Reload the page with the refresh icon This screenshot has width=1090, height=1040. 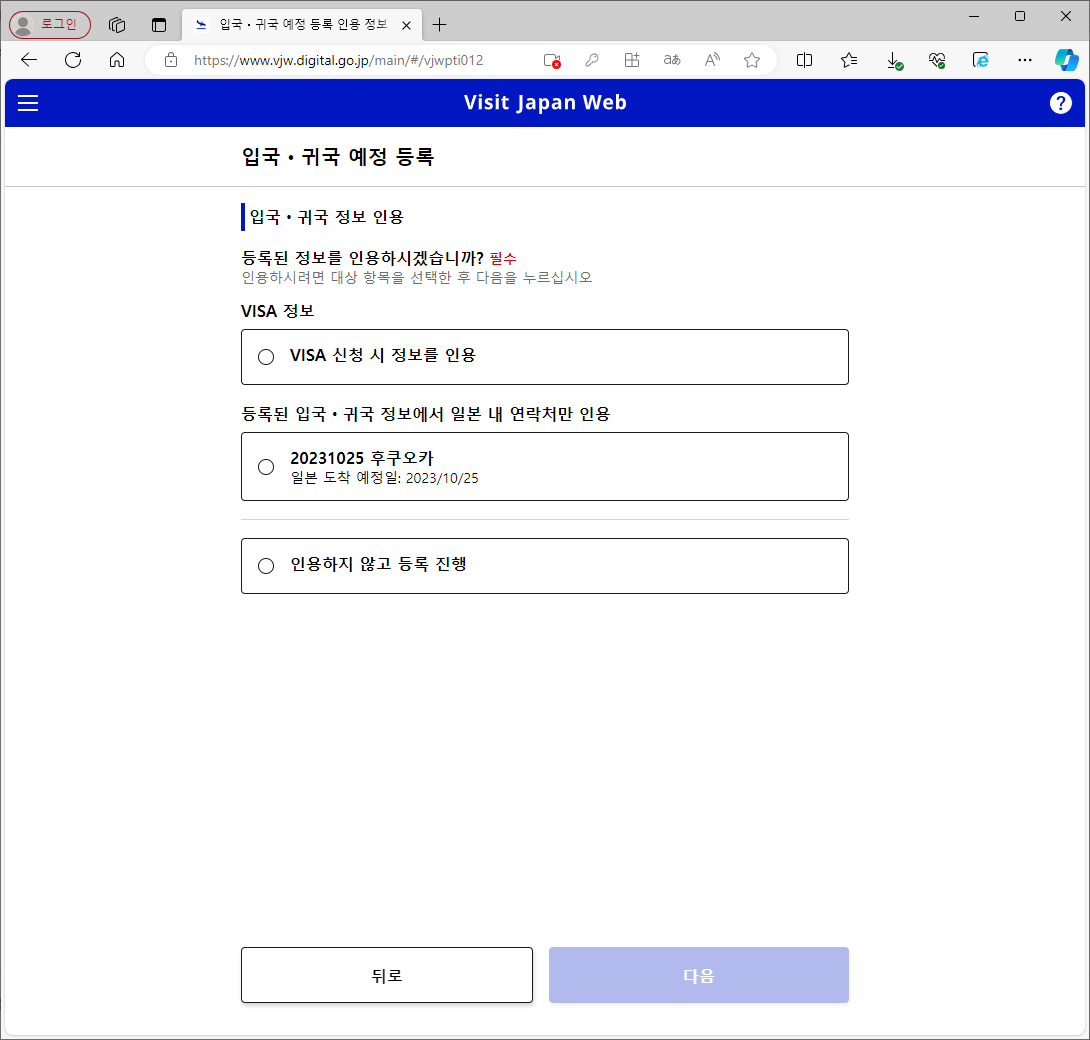pos(73,60)
